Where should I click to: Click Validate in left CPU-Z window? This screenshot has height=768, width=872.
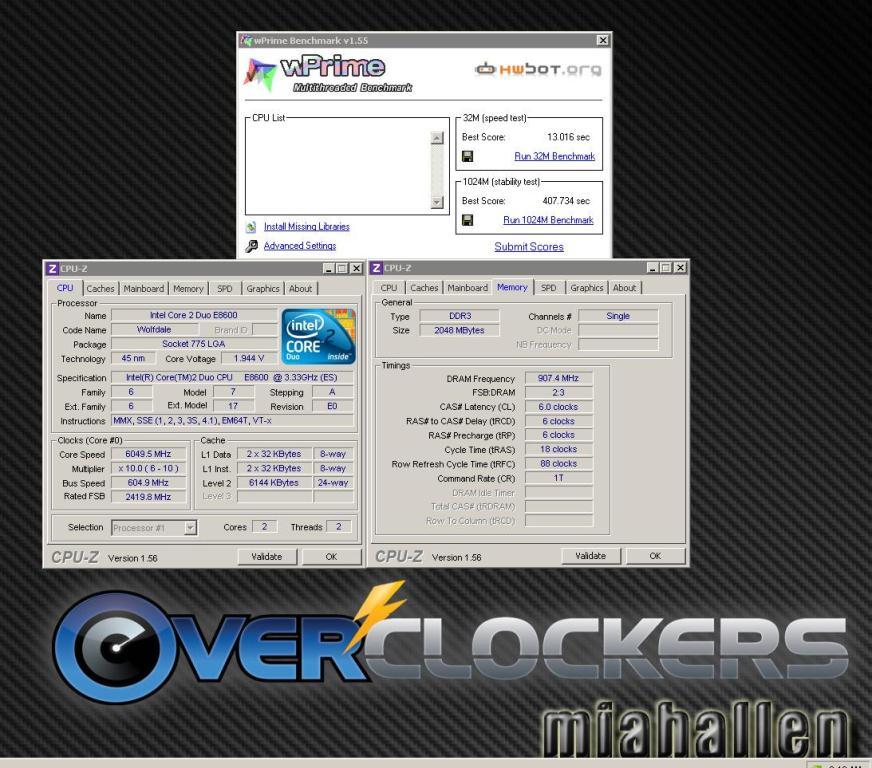[x=267, y=557]
